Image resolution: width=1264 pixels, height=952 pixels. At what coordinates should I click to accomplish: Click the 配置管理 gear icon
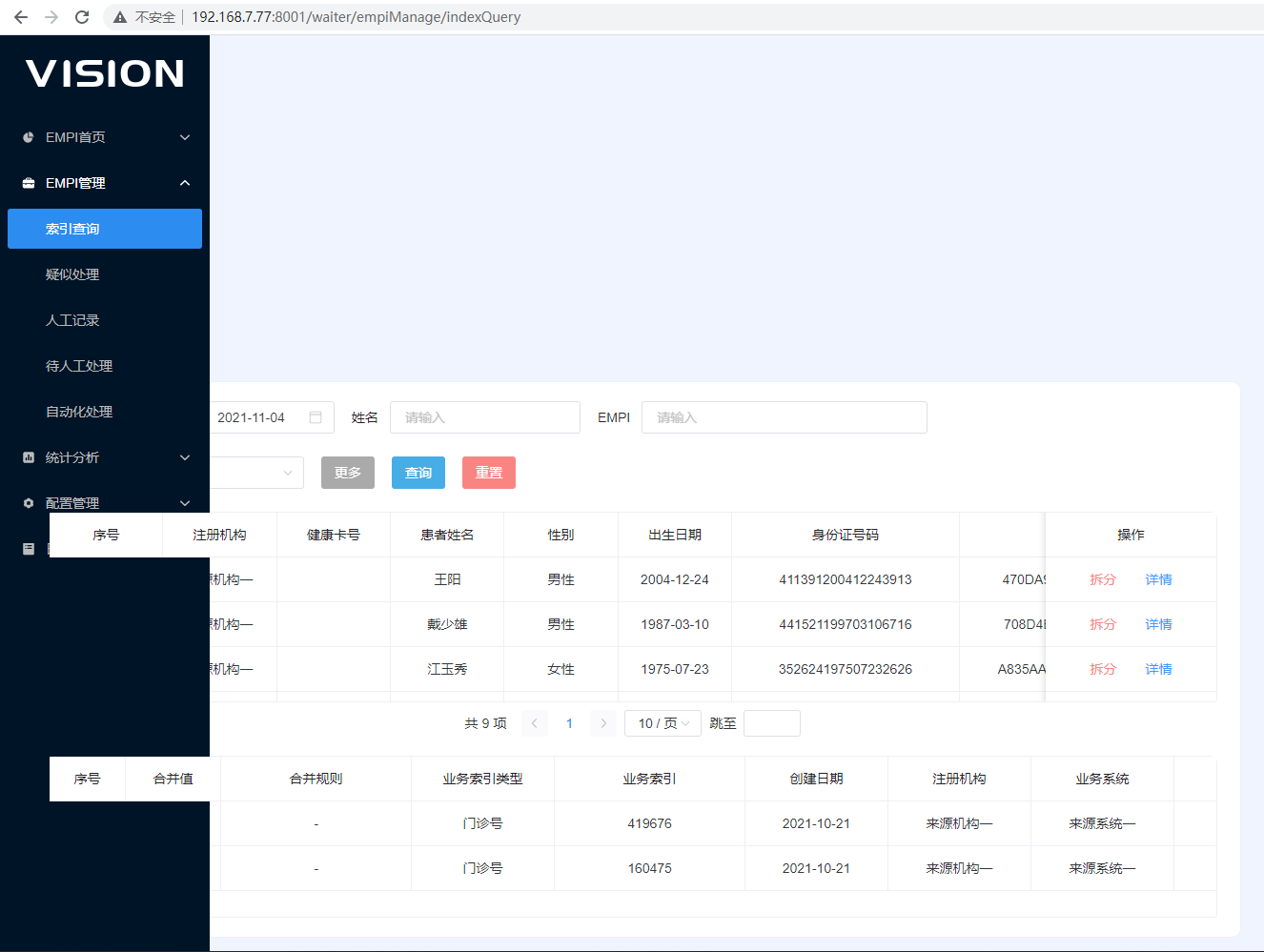click(29, 503)
